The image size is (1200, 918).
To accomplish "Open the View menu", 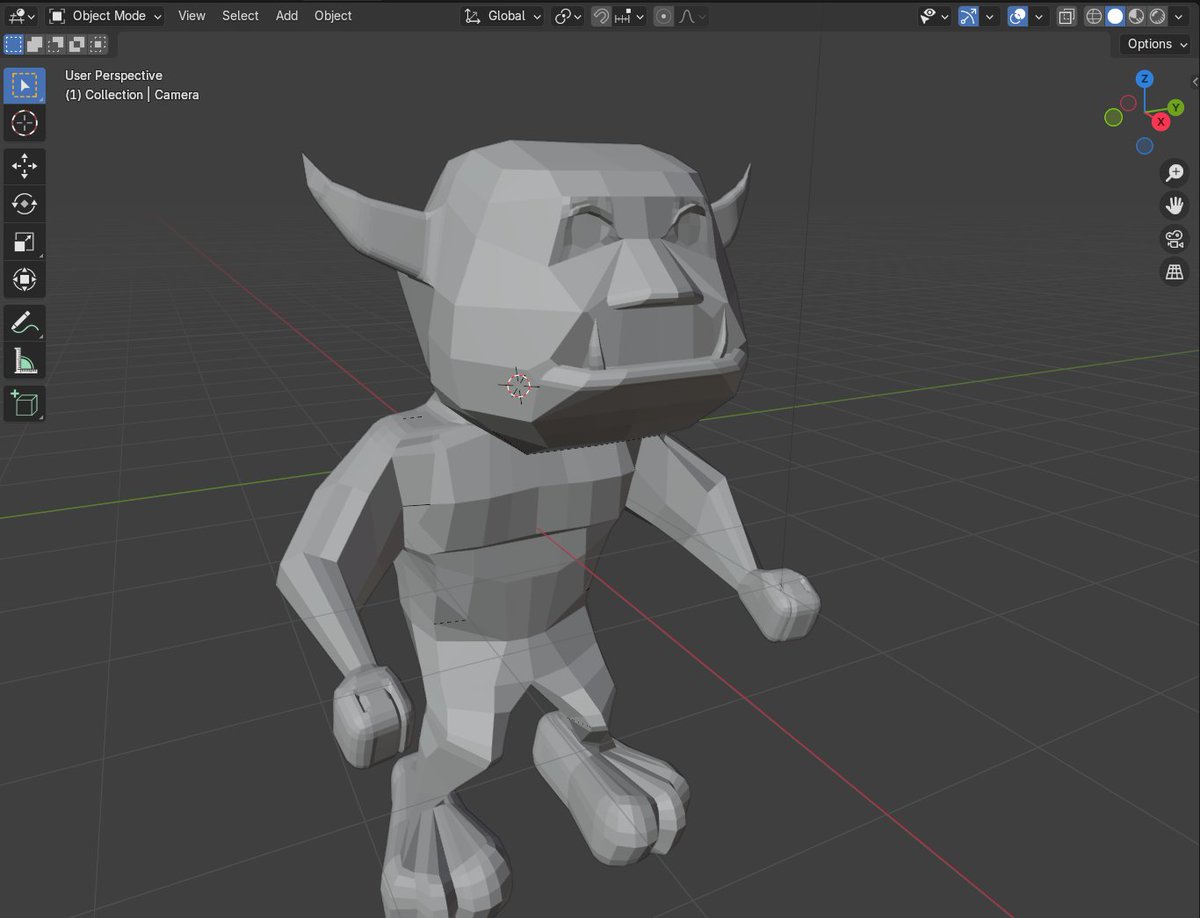I will click(191, 16).
